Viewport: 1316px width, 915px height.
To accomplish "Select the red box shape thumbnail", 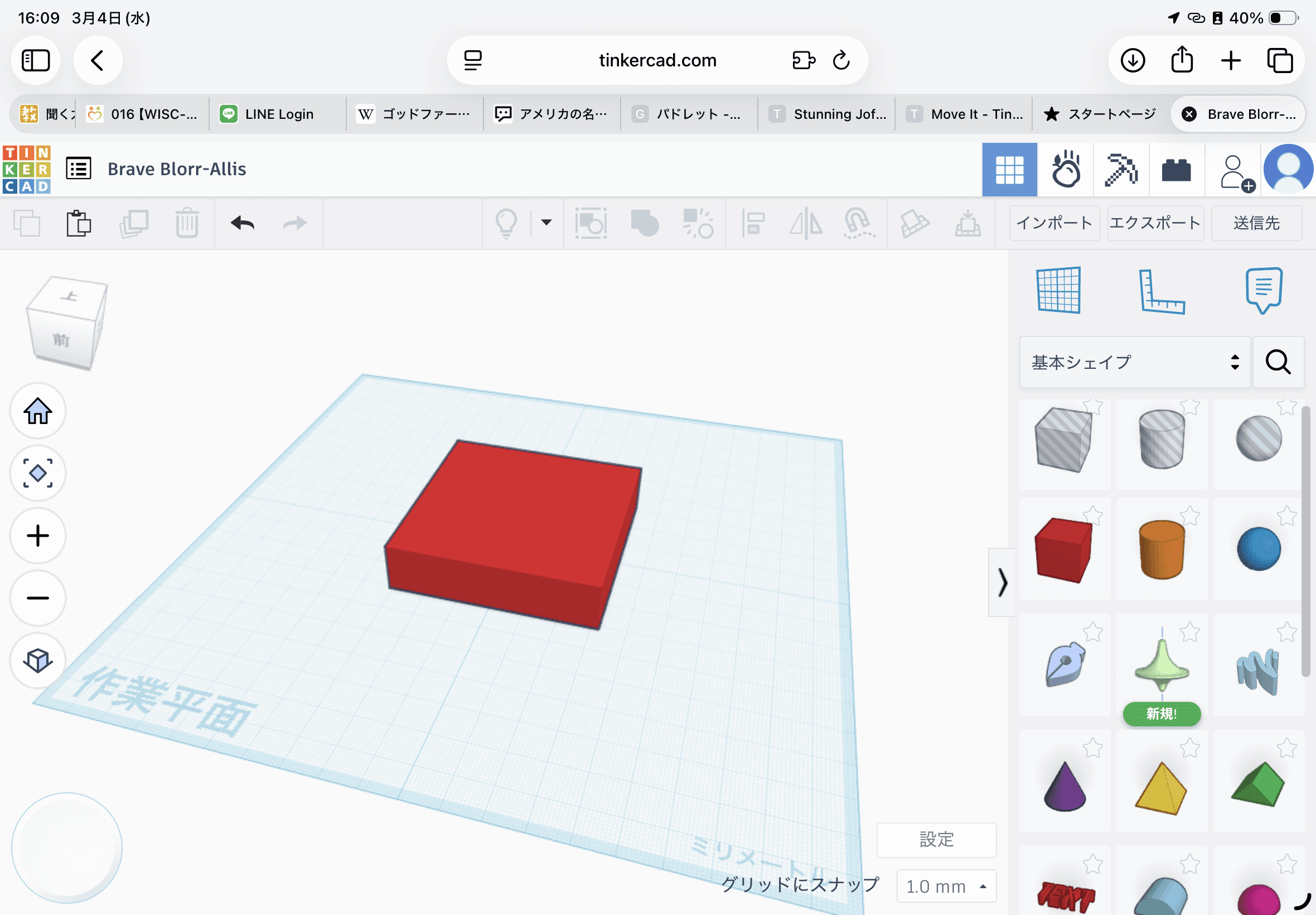I will pyautogui.click(x=1065, y=546).
